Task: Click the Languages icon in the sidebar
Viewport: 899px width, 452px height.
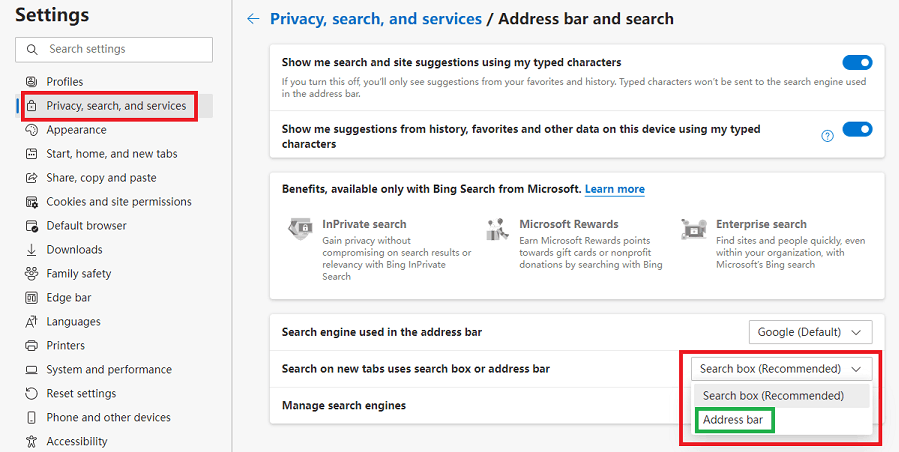Action: [31, 322]
